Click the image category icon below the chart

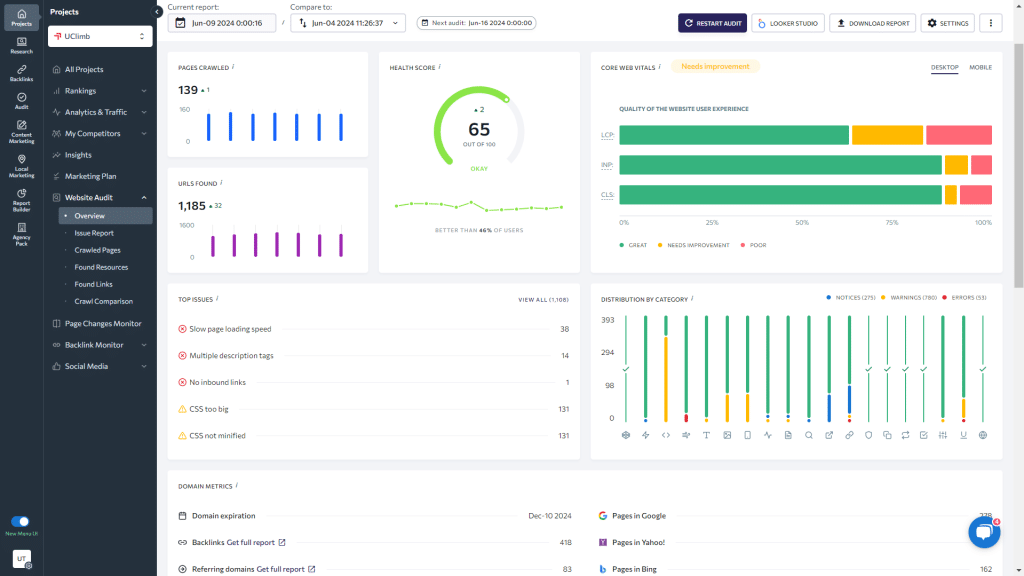(x=728, y=434)
